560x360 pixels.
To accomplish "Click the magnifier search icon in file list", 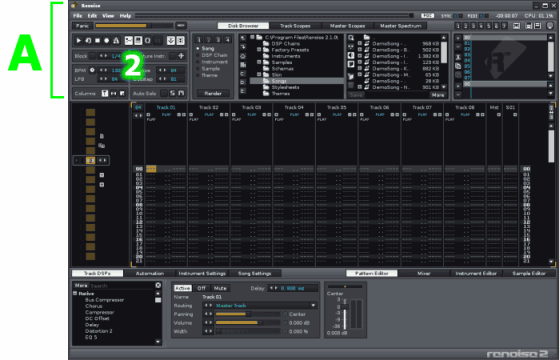I will coord(351,38).
